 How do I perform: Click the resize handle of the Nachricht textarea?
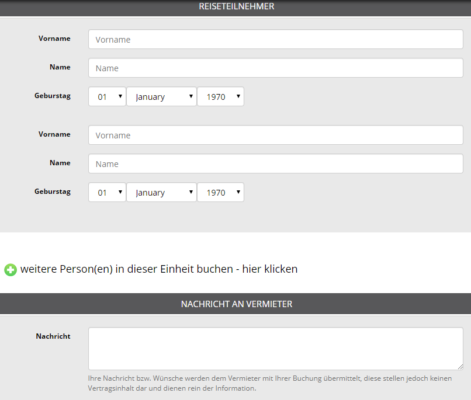coord(460,367)
